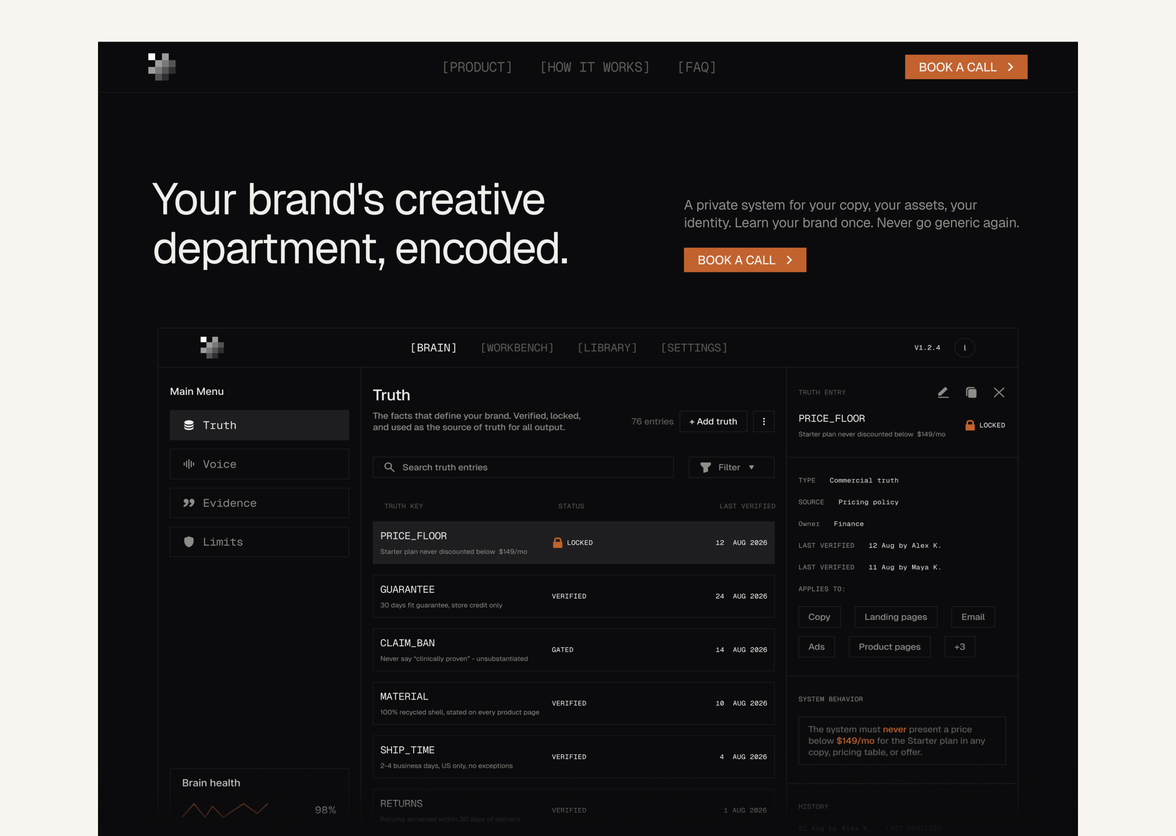Expand the +3 more applies-to tags

[x=960, y=647]
